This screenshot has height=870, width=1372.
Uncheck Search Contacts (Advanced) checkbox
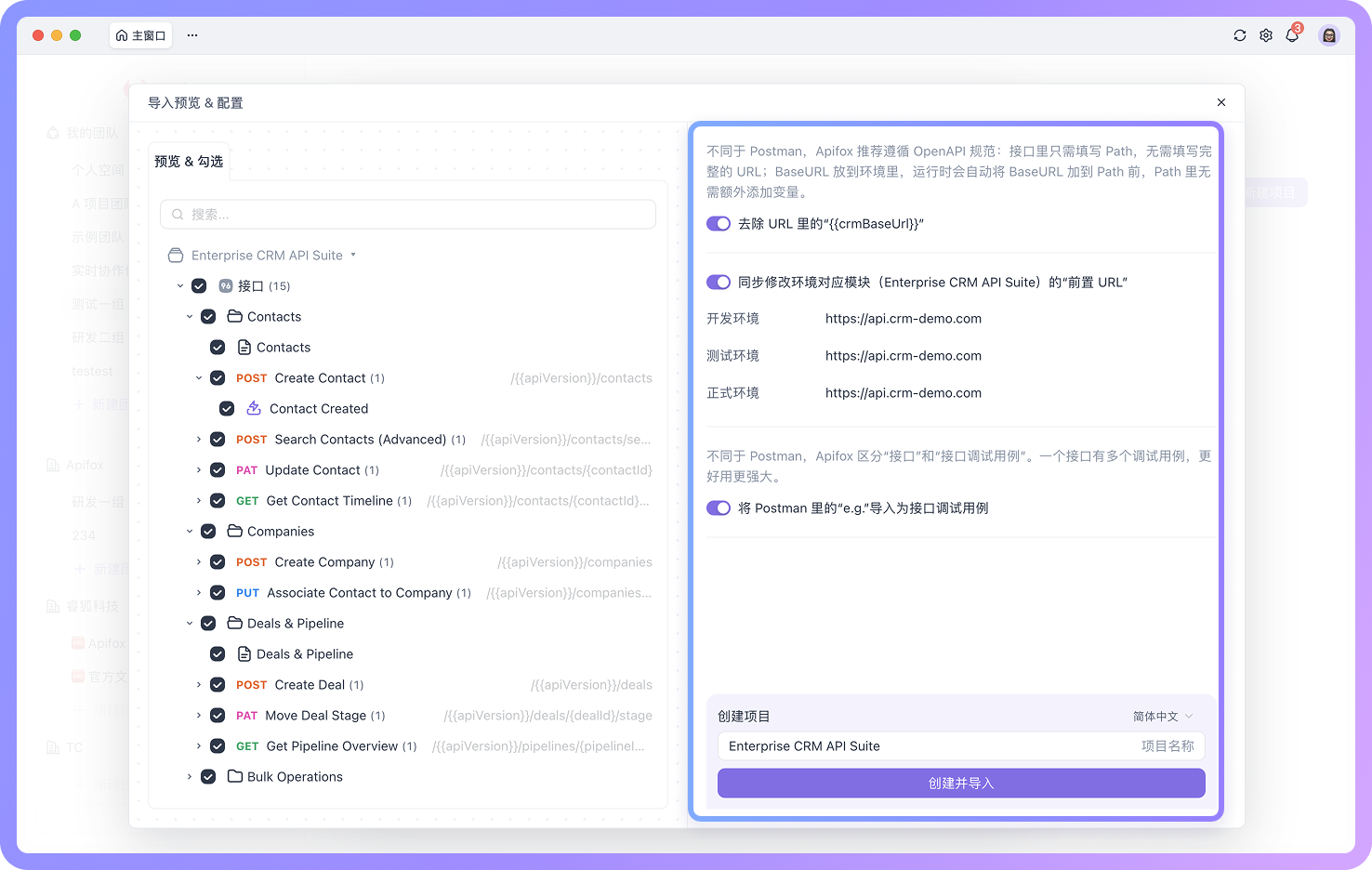pyautogui.click(x=218, y=439)
